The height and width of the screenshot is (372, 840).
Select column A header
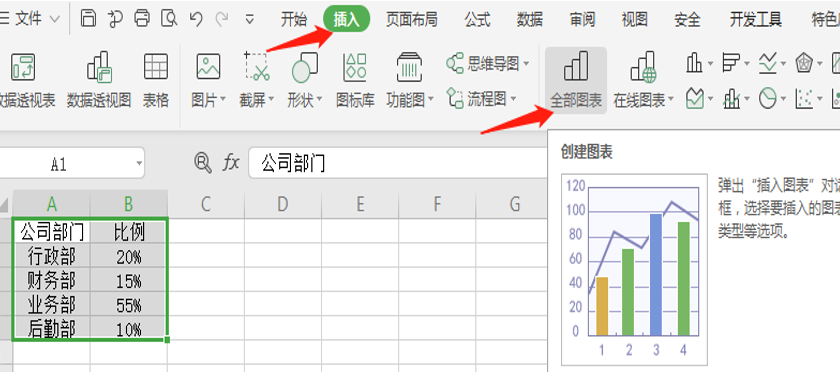point(51,204)
